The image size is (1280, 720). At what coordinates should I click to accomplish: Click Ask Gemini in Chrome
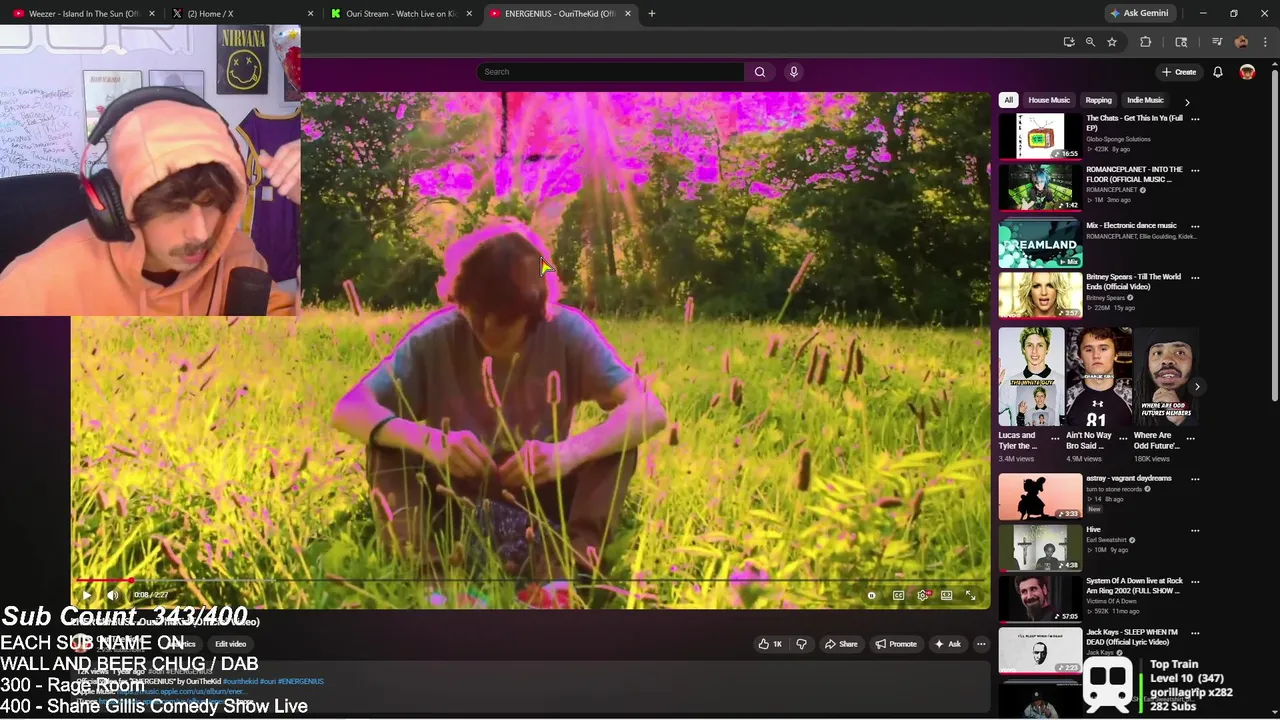click(1138, 14)
